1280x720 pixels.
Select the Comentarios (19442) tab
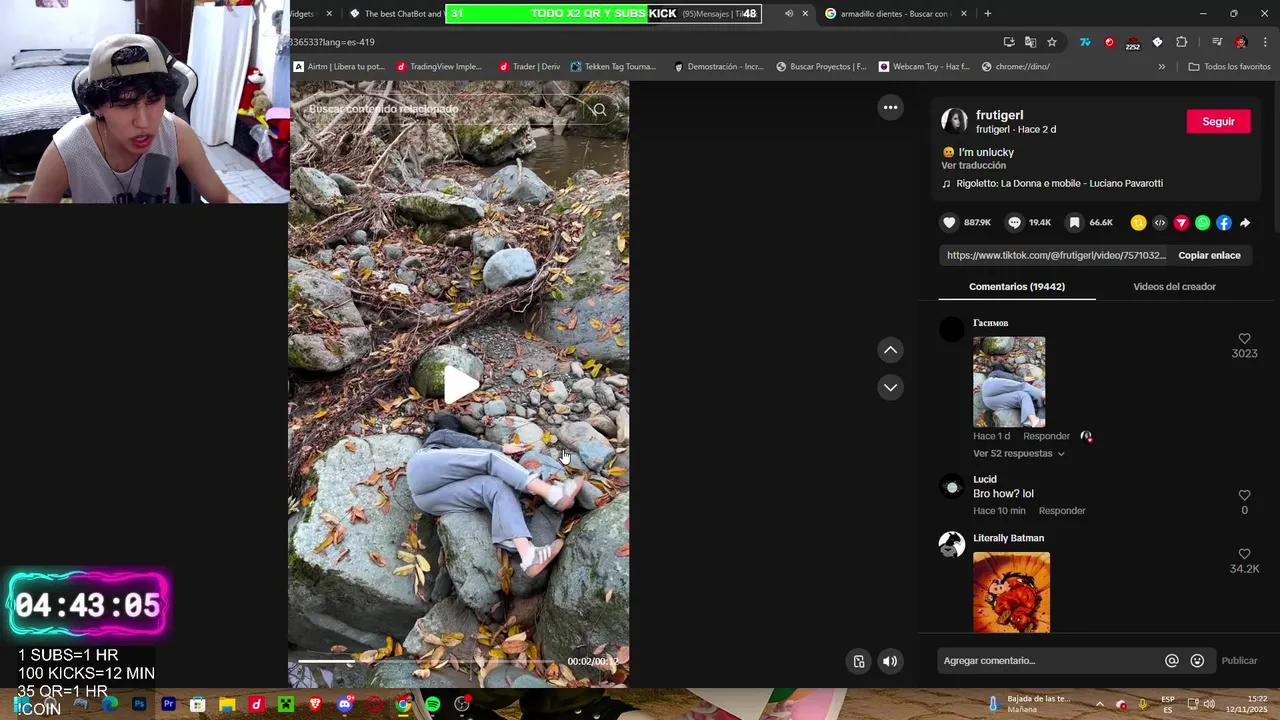tap(1017, 286)
